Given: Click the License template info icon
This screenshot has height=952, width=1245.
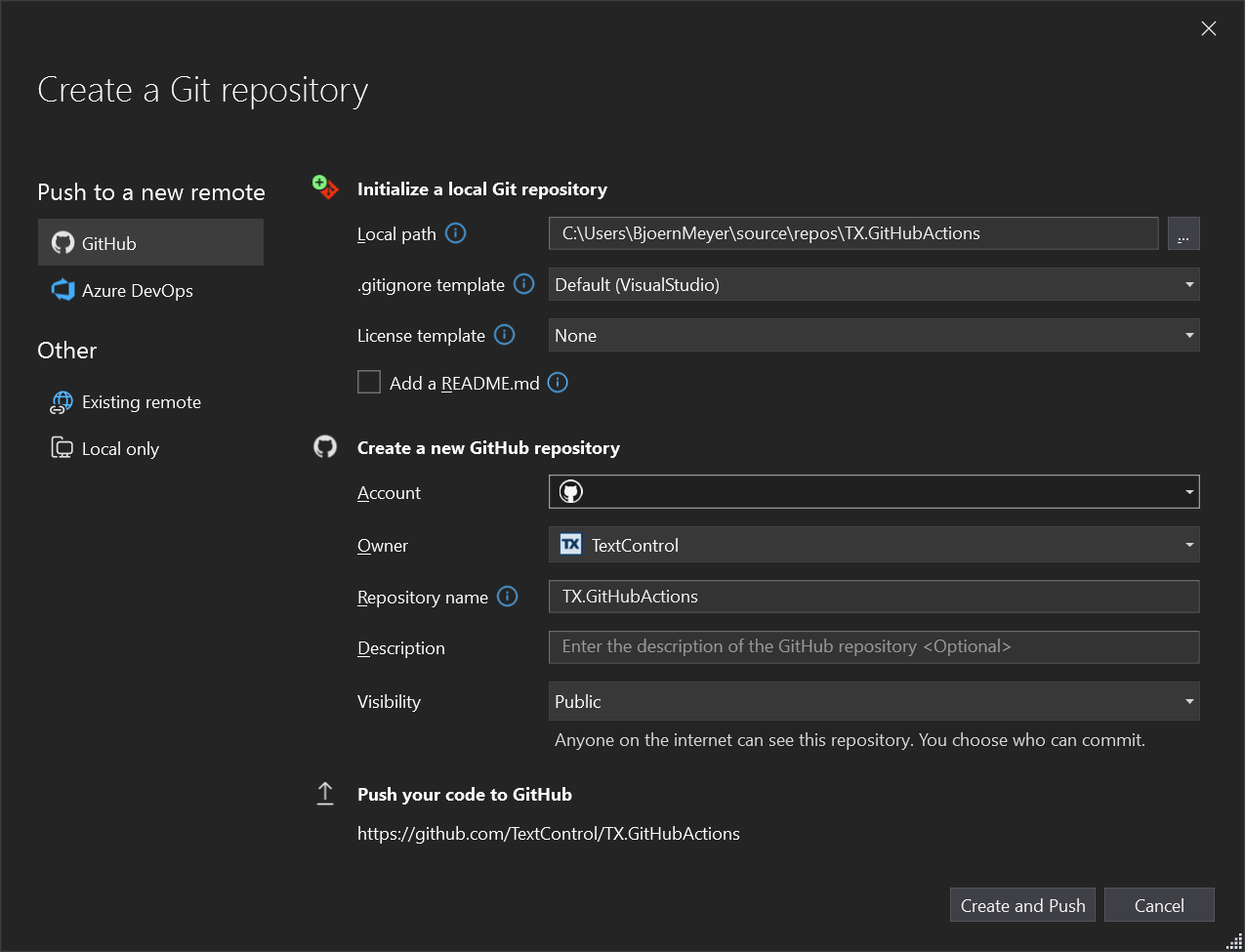Looking at the screenshot, I should 505,335.
